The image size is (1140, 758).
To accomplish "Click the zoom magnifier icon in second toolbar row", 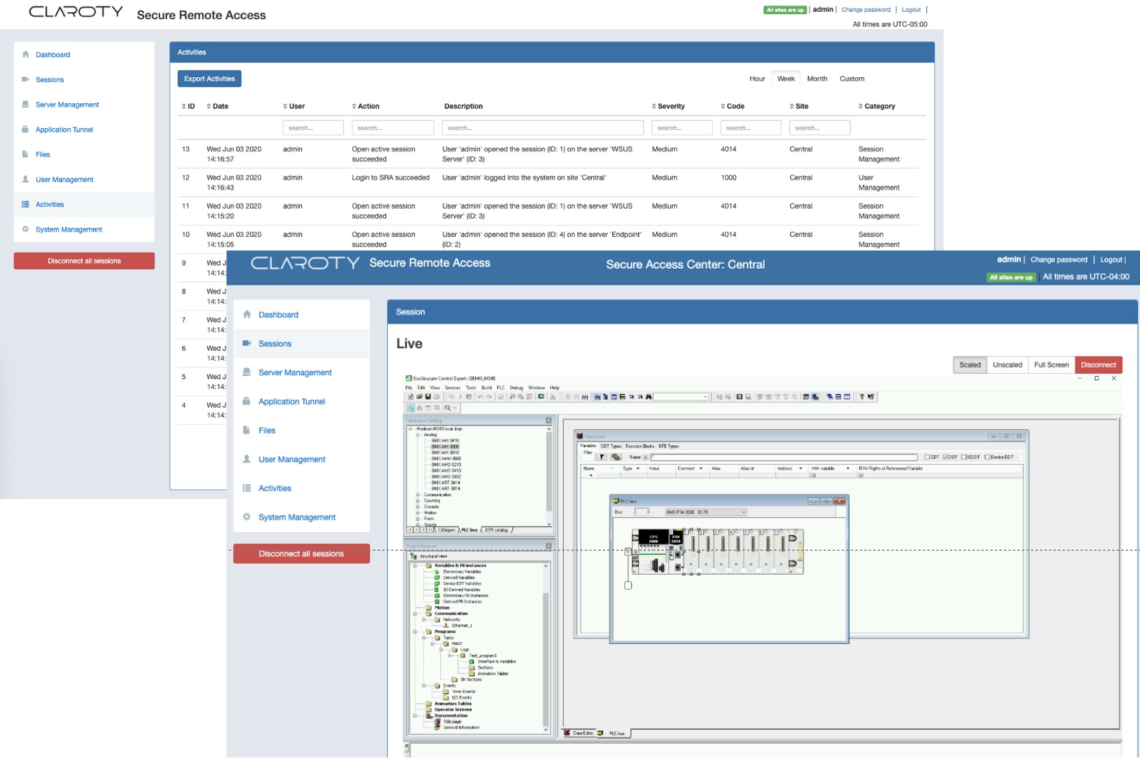I will point(448,408).
